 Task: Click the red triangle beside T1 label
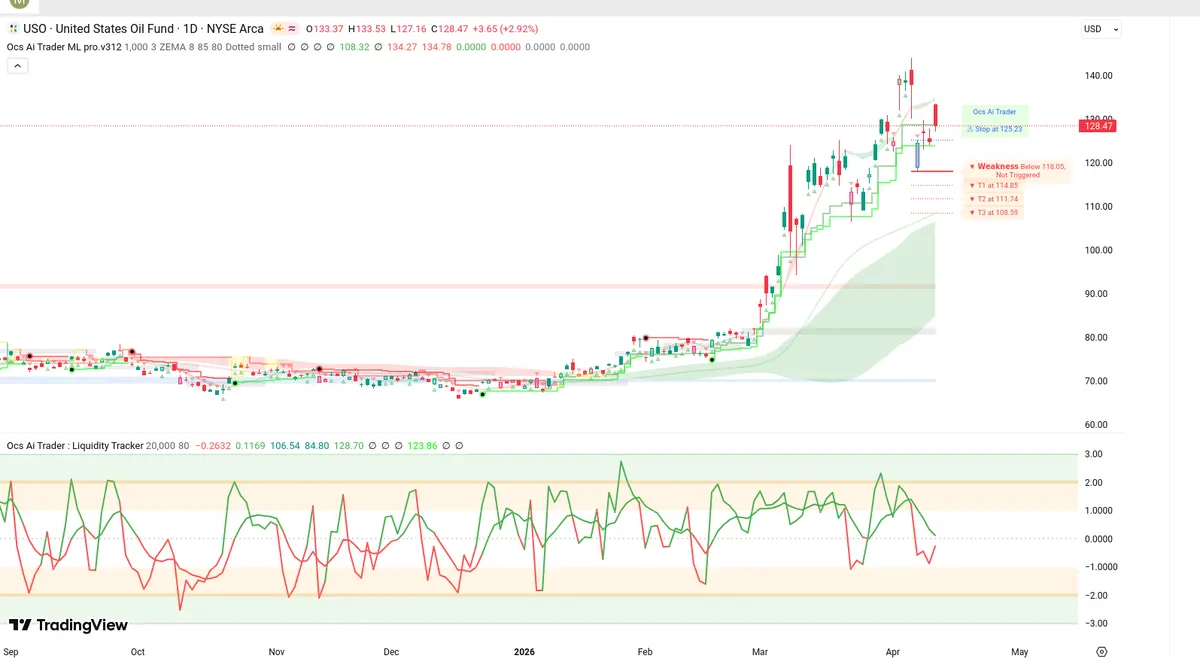(x=972, y=186)
